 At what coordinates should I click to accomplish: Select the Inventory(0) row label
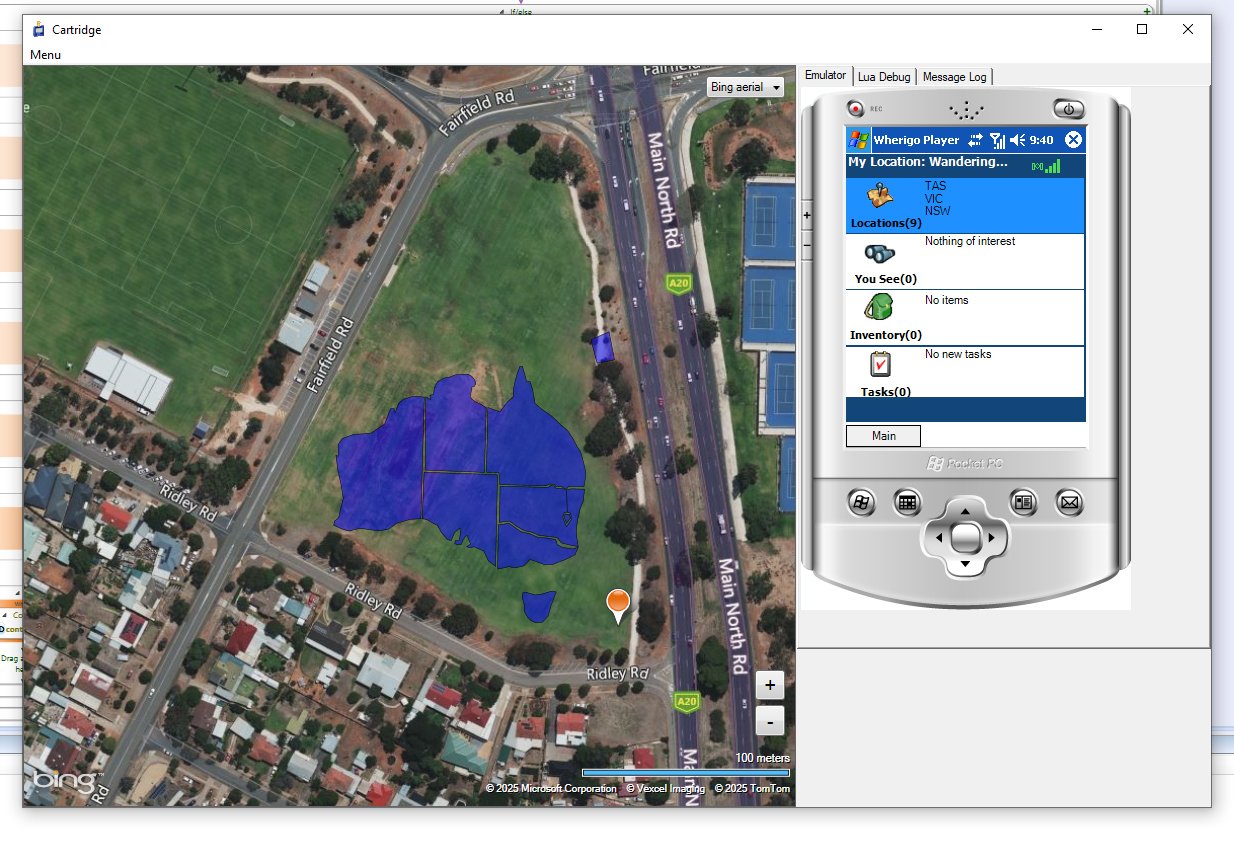[x=886, y=335]
